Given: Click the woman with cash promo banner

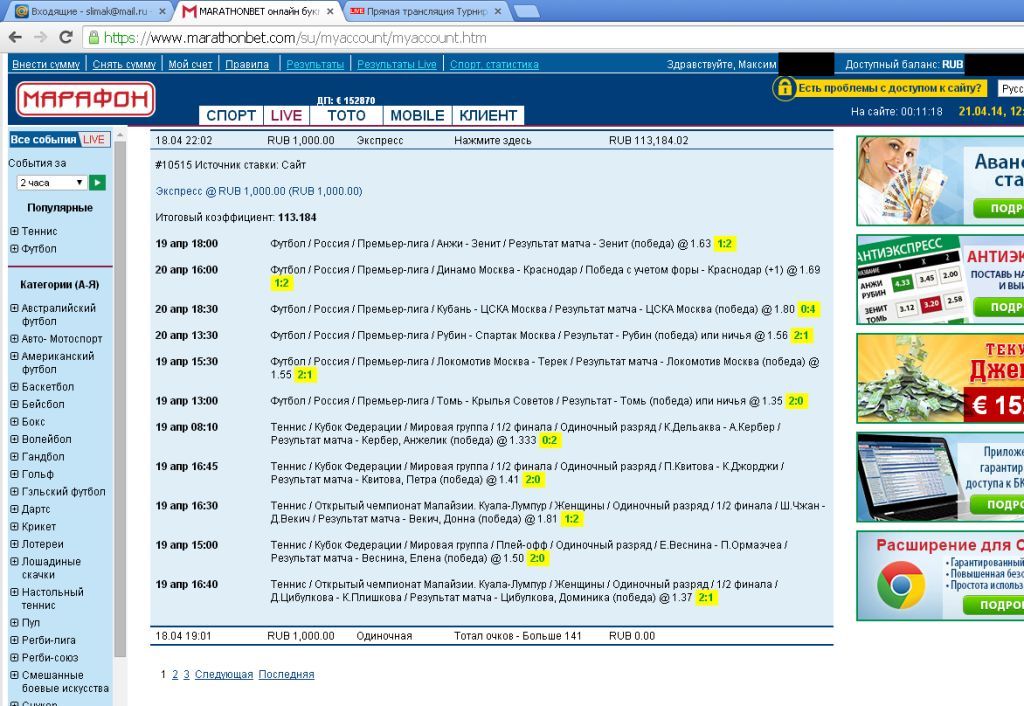Looking at the screenshot, I should point(940,181).
